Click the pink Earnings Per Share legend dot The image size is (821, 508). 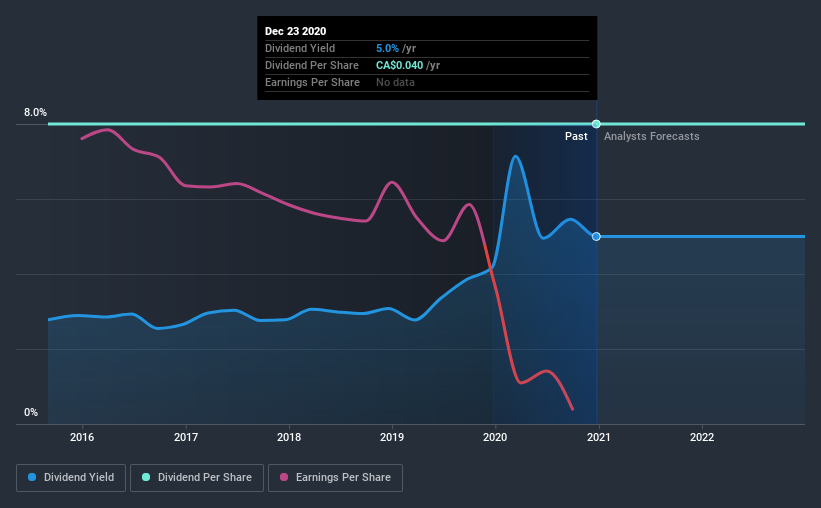pyautogui.click(x=284, y=477)
